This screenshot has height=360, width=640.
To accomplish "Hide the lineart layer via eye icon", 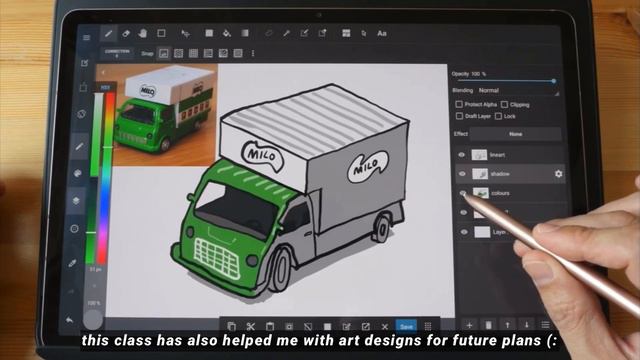I will coord(462,155).
